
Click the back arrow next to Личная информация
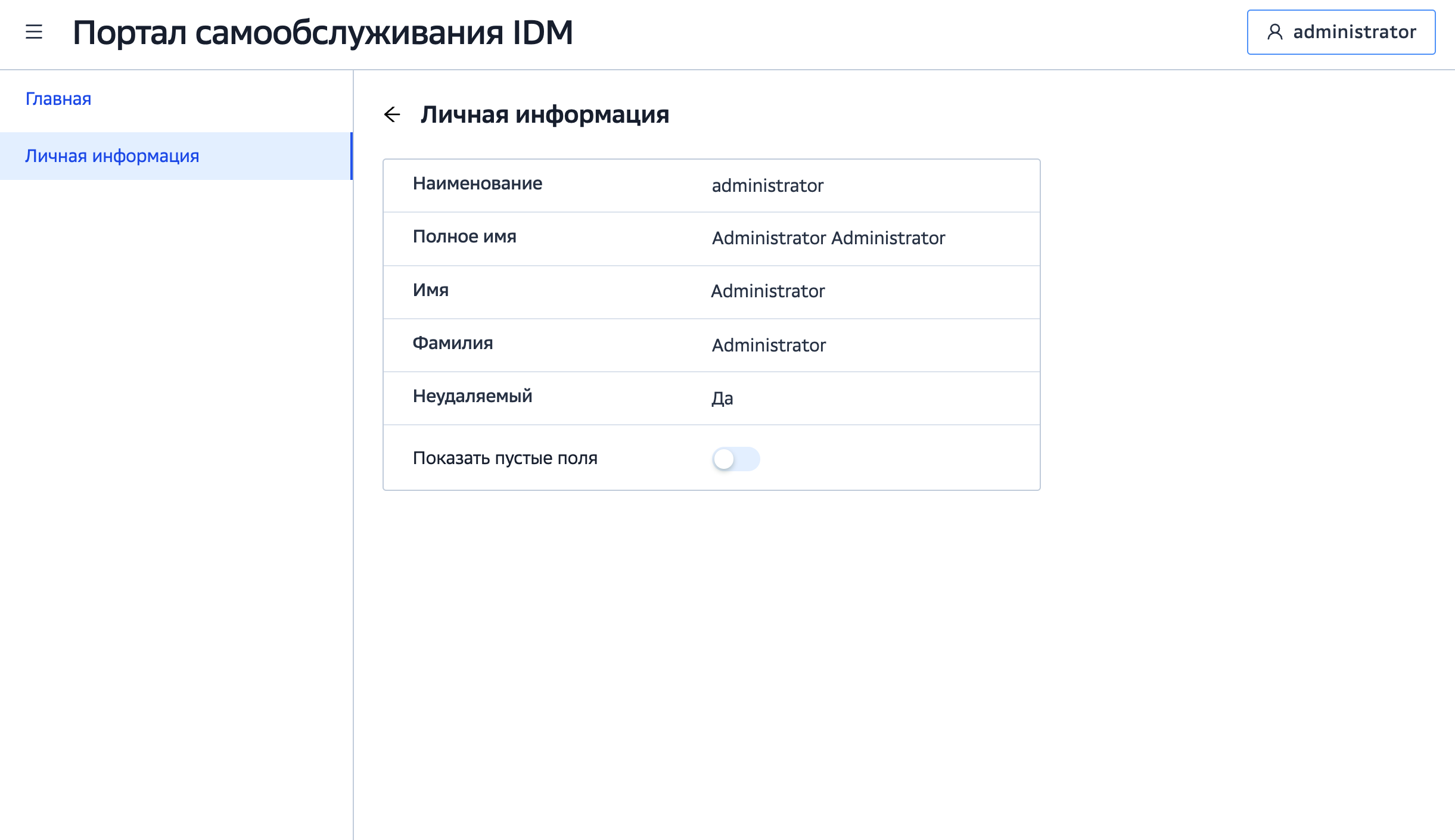(x=393, y=114)
